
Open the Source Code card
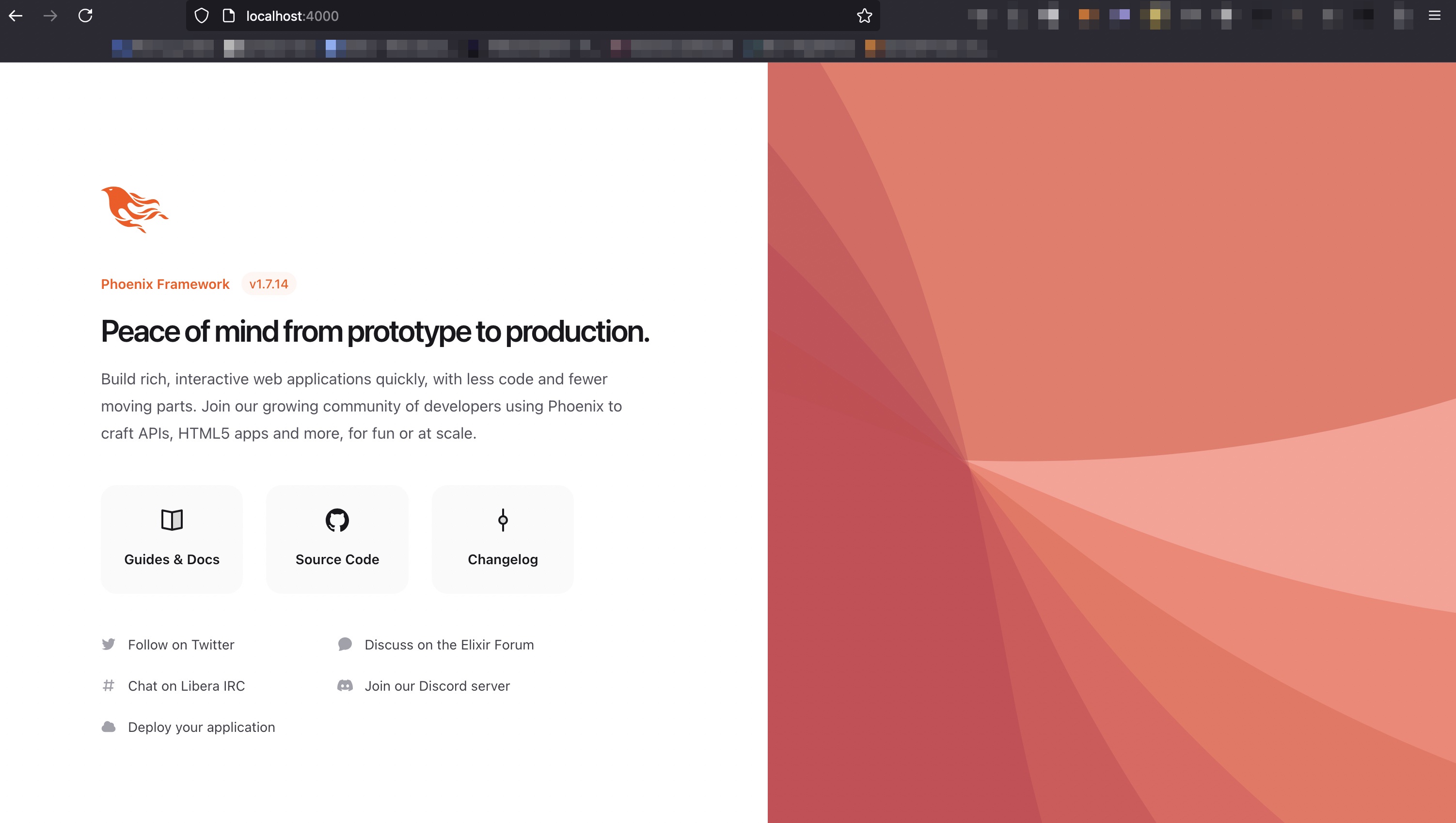(x=337, y=538)
